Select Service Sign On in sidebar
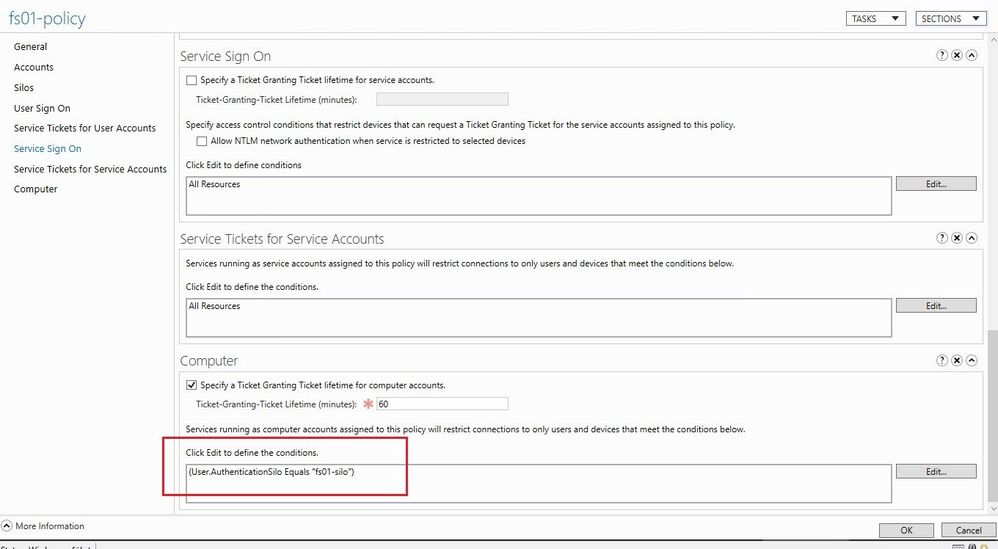Viewport: 998px width, 549px height. [x=48, y=148]
